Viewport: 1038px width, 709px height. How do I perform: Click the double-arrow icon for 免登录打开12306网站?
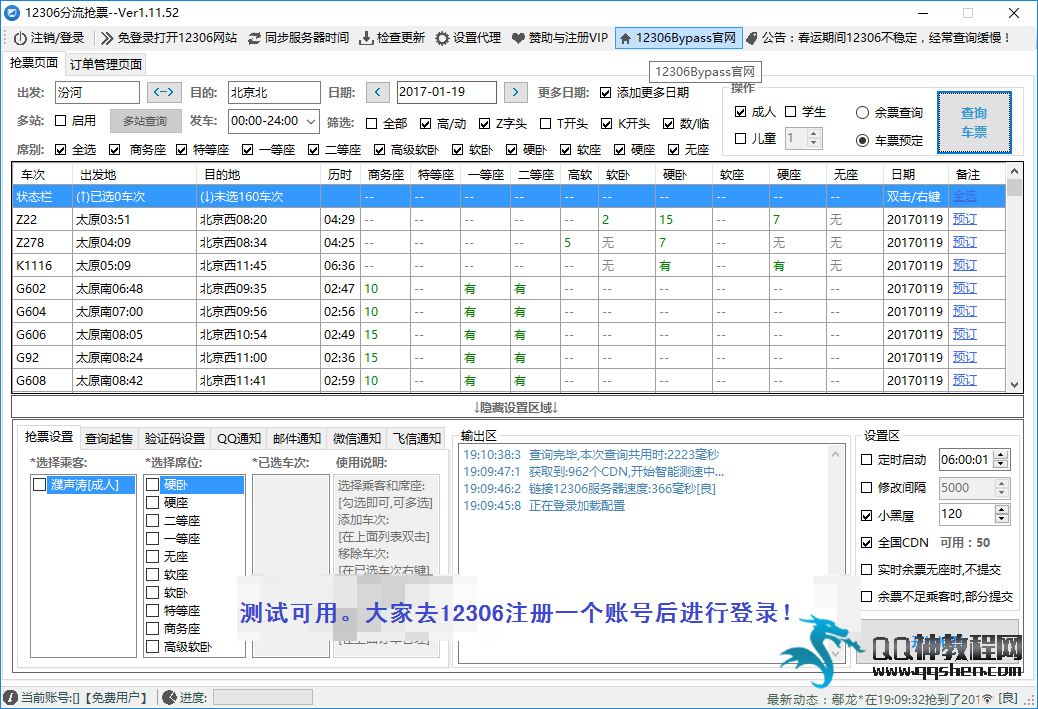107,38
